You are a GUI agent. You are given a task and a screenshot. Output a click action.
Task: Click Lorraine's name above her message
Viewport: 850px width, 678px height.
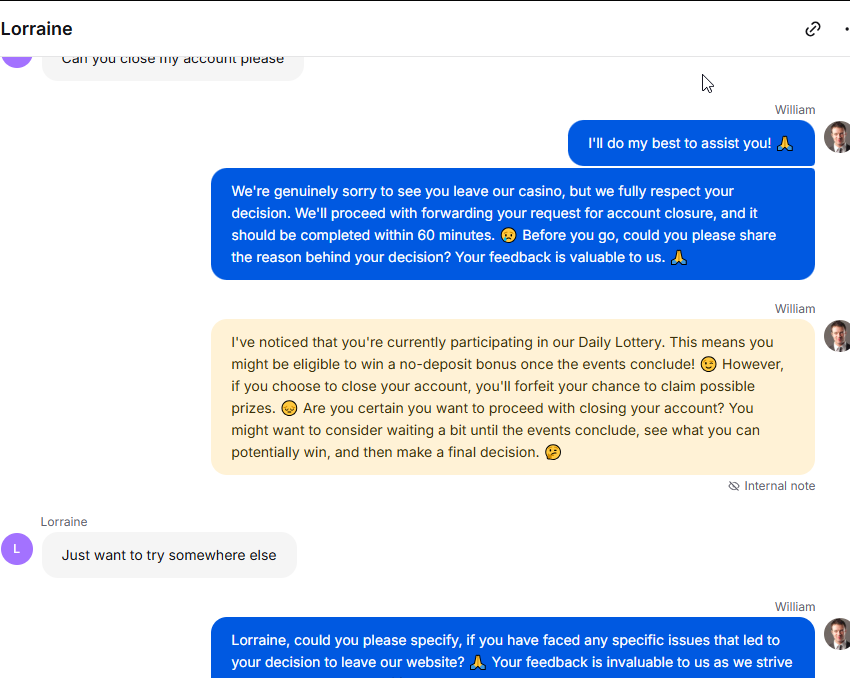[64, 522]
